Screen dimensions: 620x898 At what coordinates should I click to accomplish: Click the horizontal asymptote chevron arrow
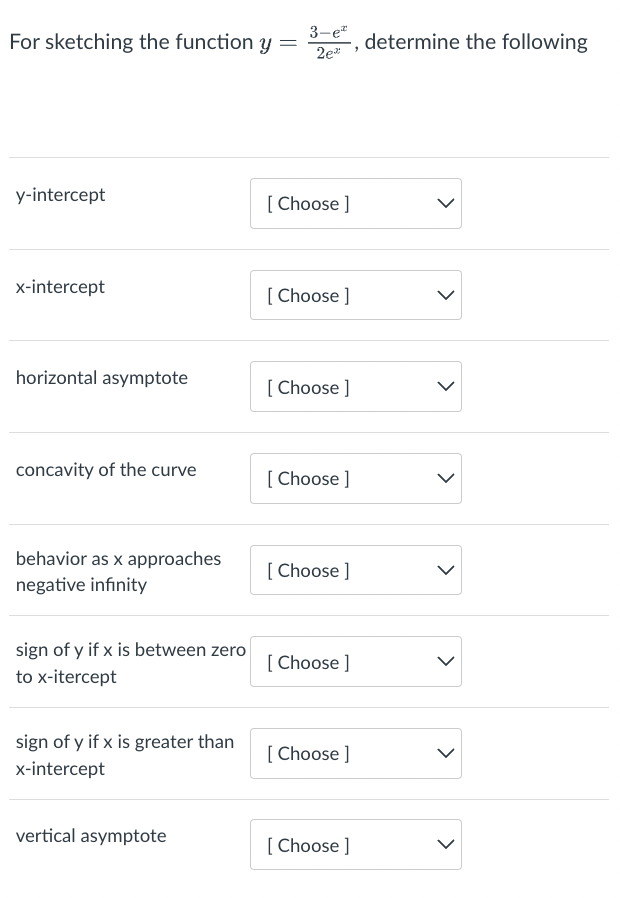(445, 387)
